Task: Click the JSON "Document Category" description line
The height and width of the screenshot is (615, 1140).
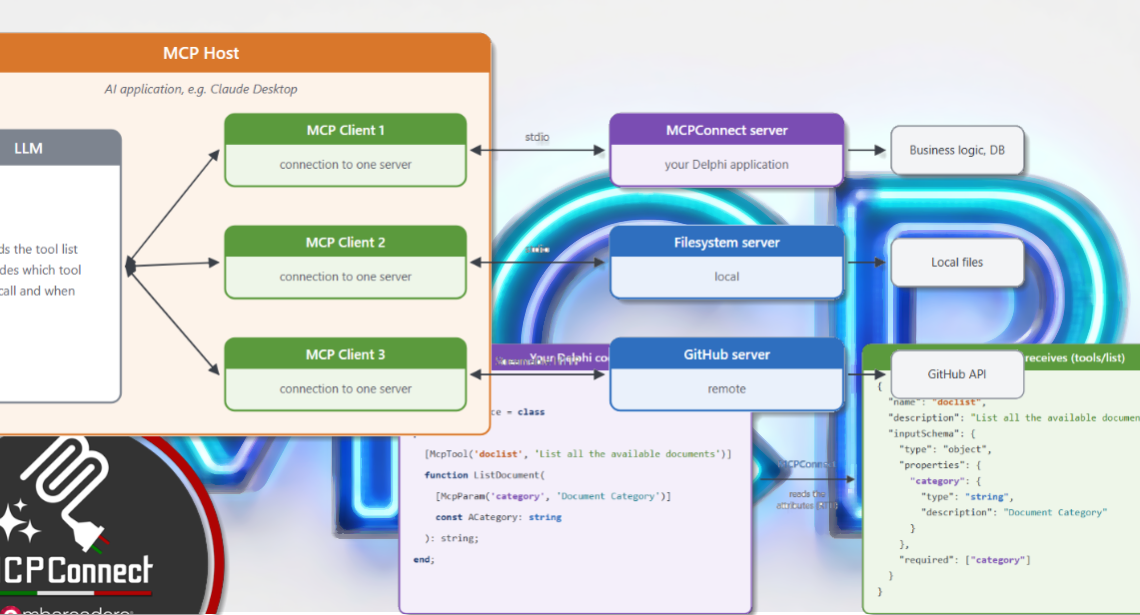Action: (1013, 512)
